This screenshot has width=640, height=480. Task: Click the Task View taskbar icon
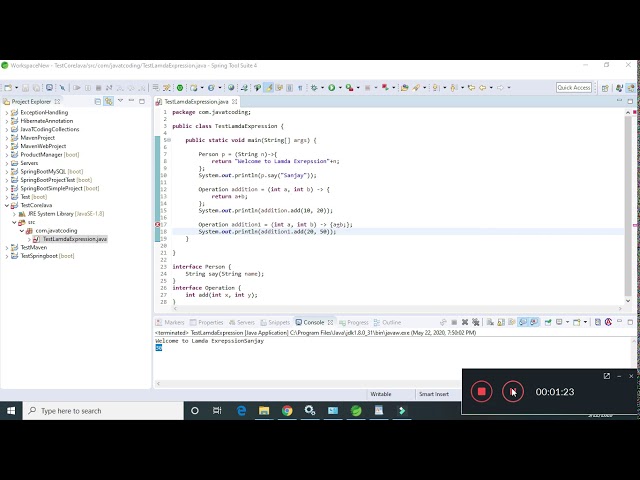coord(217,411)
